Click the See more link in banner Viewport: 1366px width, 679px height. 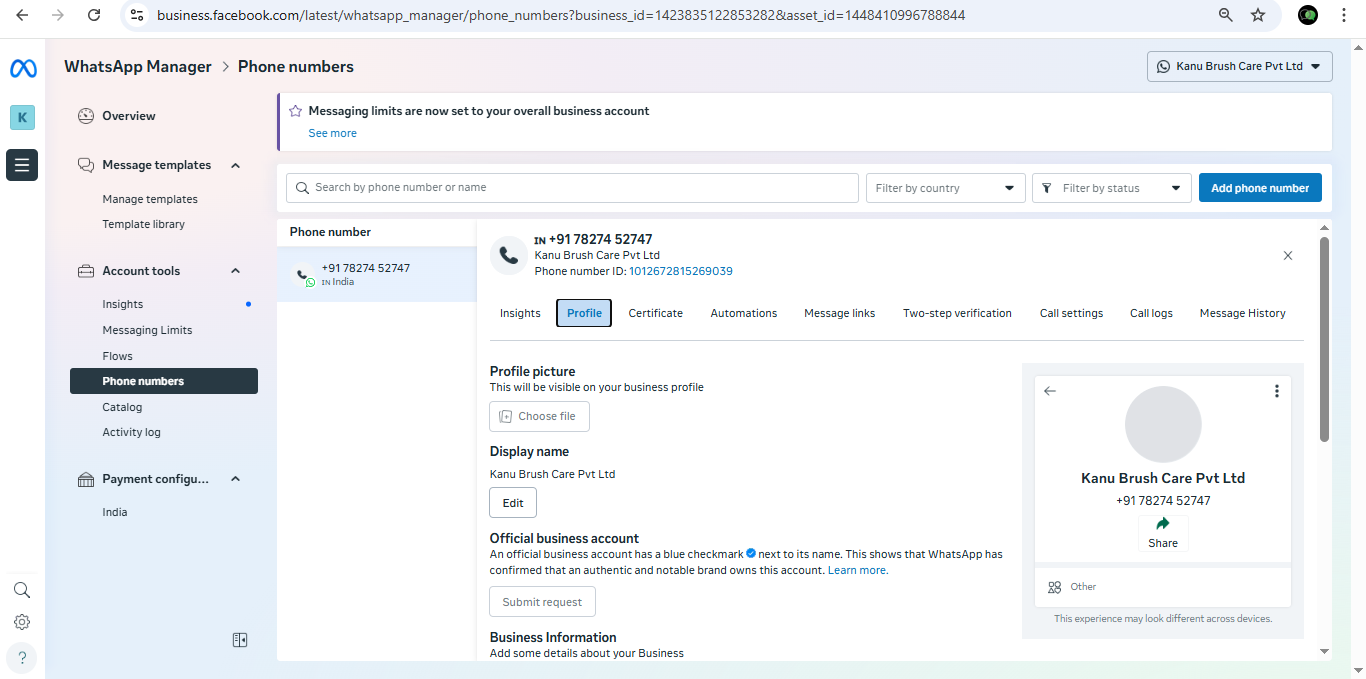332,133
